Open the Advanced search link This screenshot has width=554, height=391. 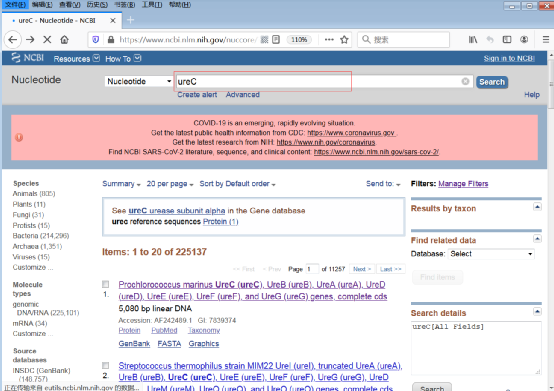point(243,95)
